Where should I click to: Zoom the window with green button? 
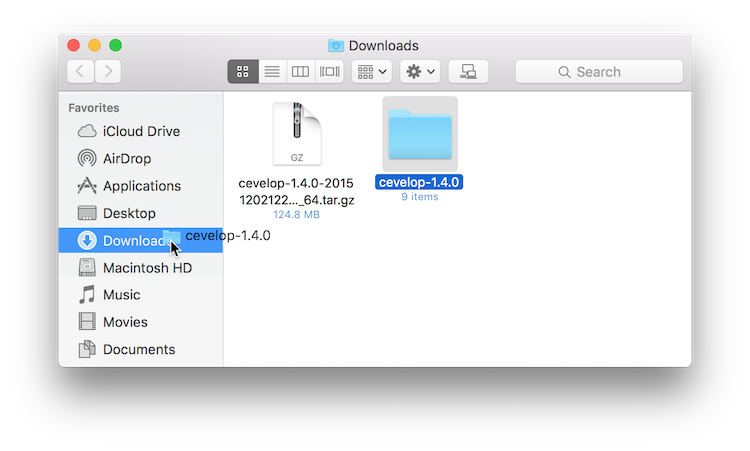click(x=116, y=45)
